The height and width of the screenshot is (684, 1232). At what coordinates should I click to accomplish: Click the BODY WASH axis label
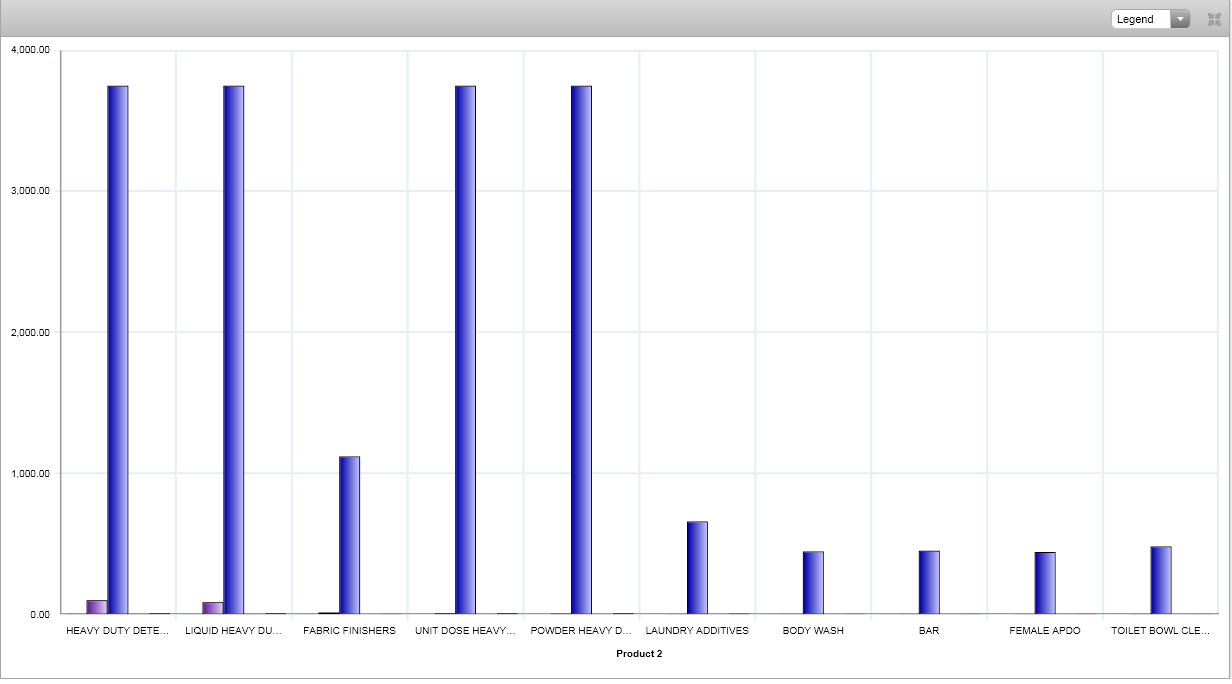pos(813,631)
